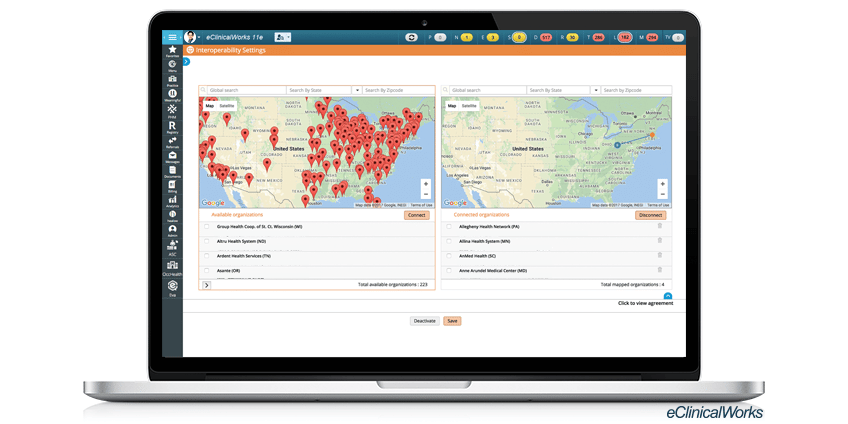Open the patient lookup dropdown in top bar

pos(282,37)
